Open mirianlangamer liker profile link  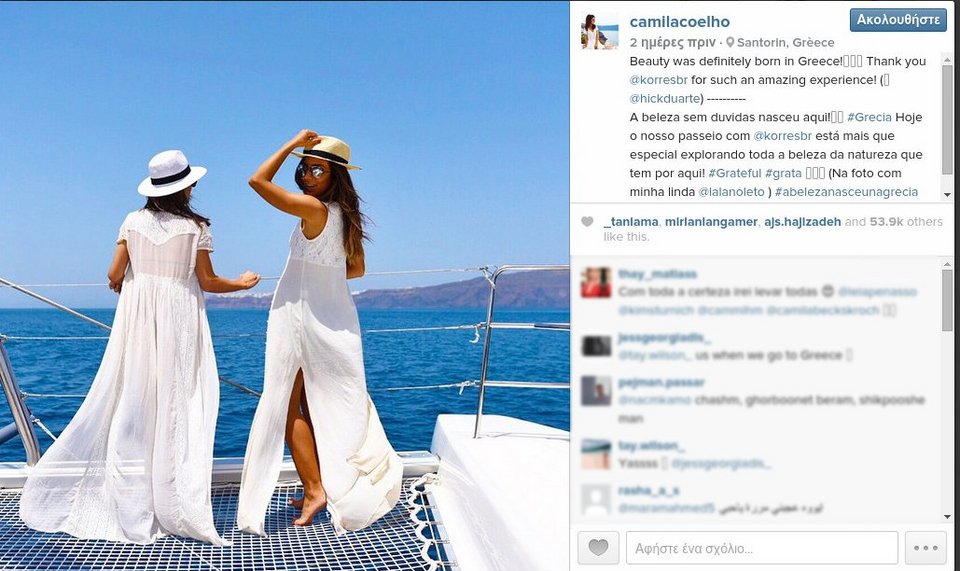coord(711,222)
